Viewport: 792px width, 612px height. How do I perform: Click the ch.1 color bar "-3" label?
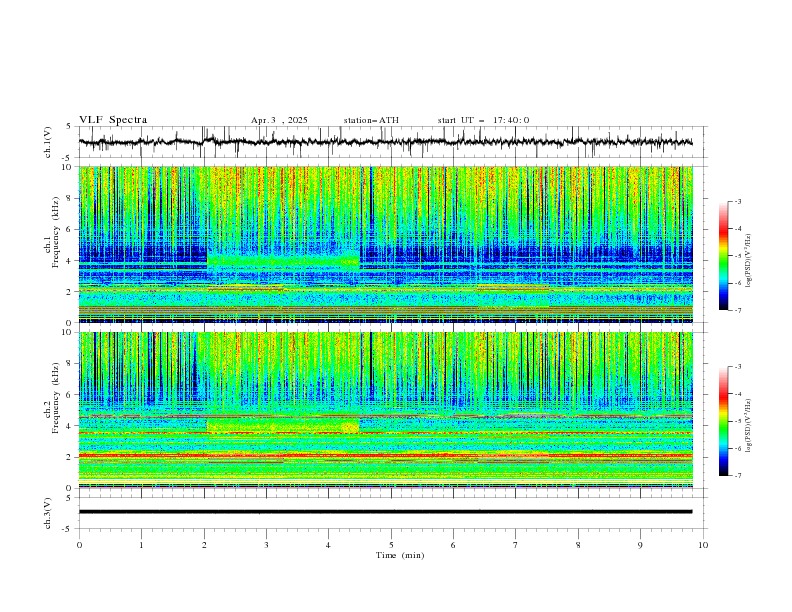(738, 201)
